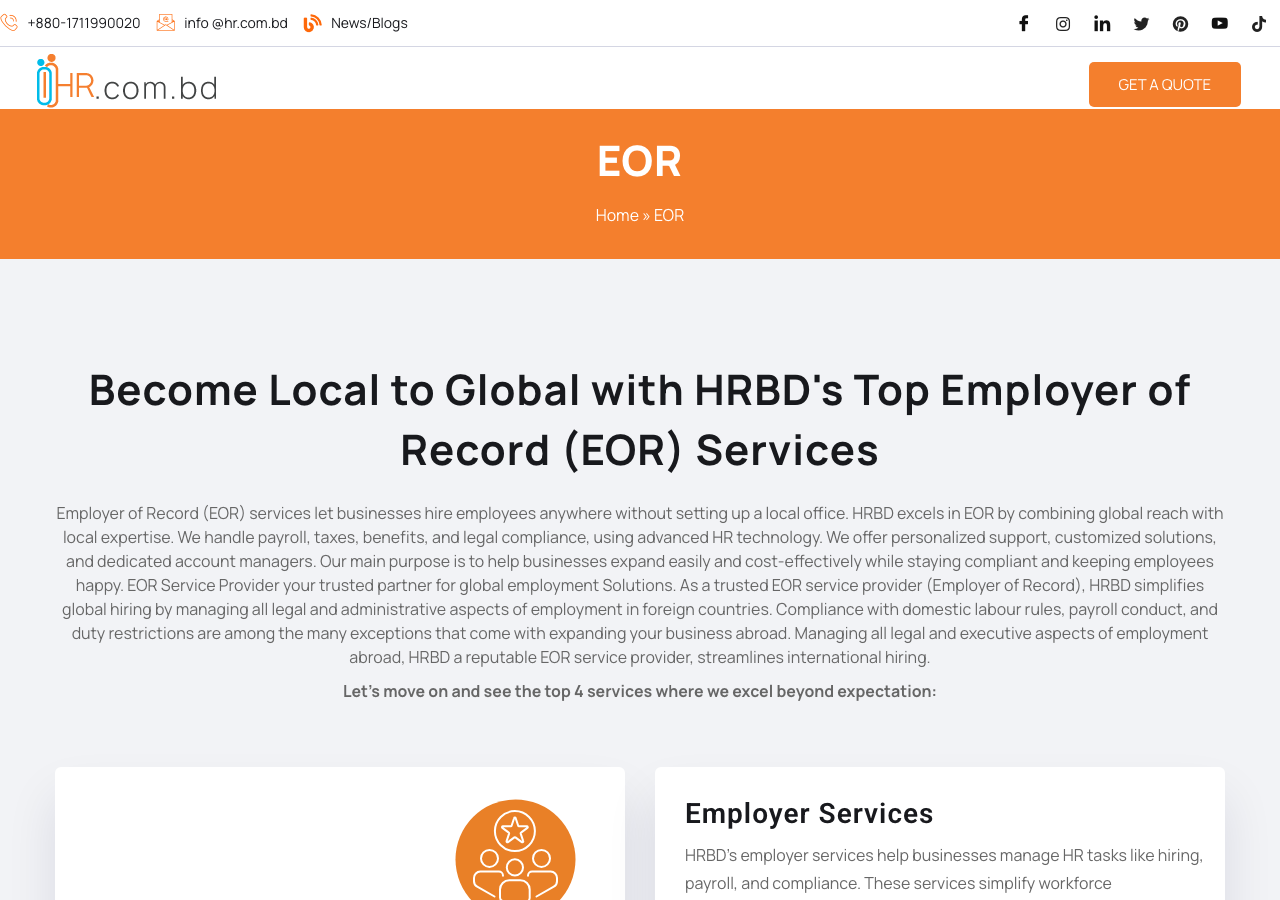Open the News/Blogs link
The width and height of the screenshot is (1280, 900).
pos(369,23)
